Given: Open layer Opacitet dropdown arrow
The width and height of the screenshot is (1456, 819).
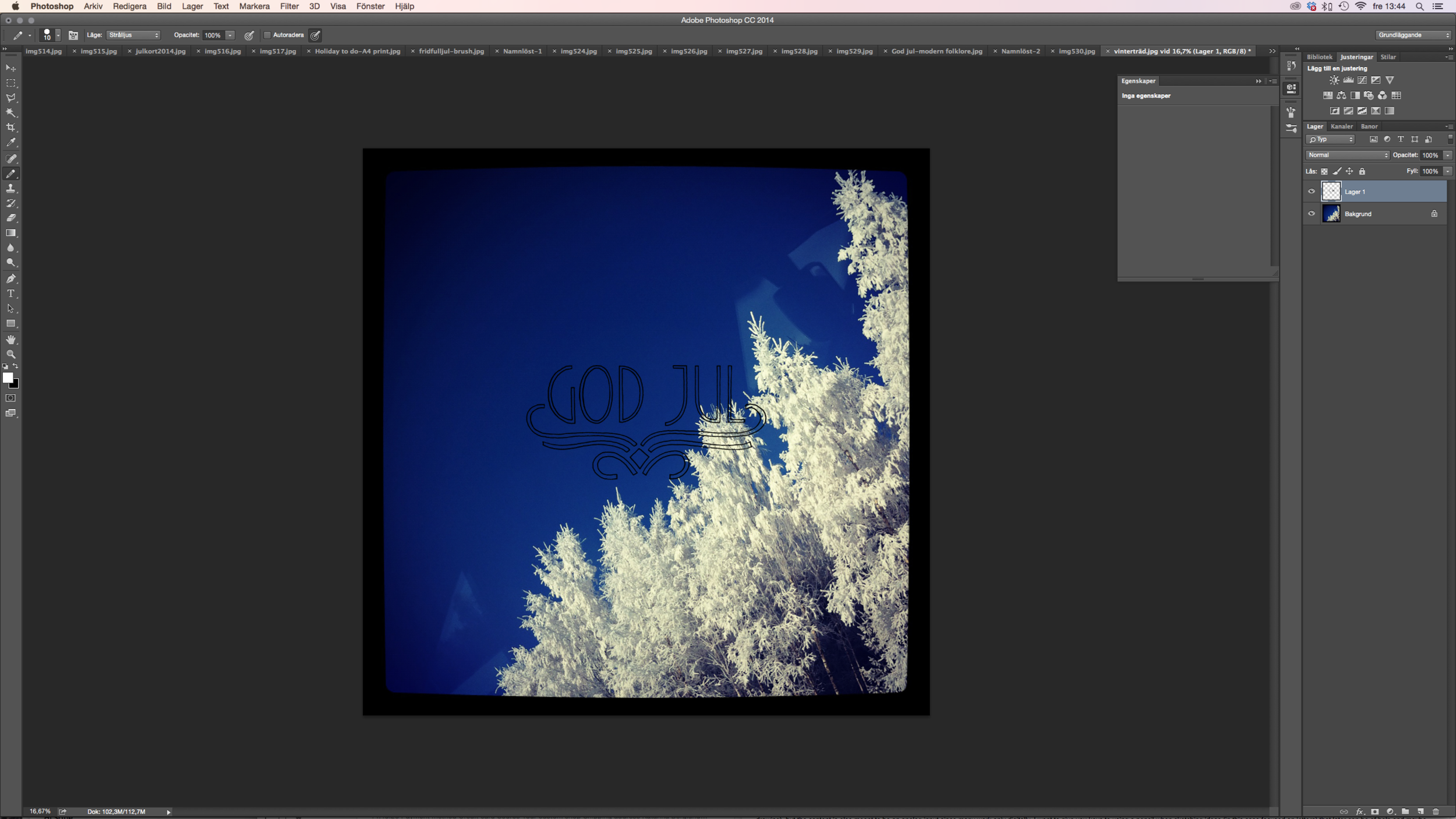Looking at the screenshot, I should point(1447,155).
